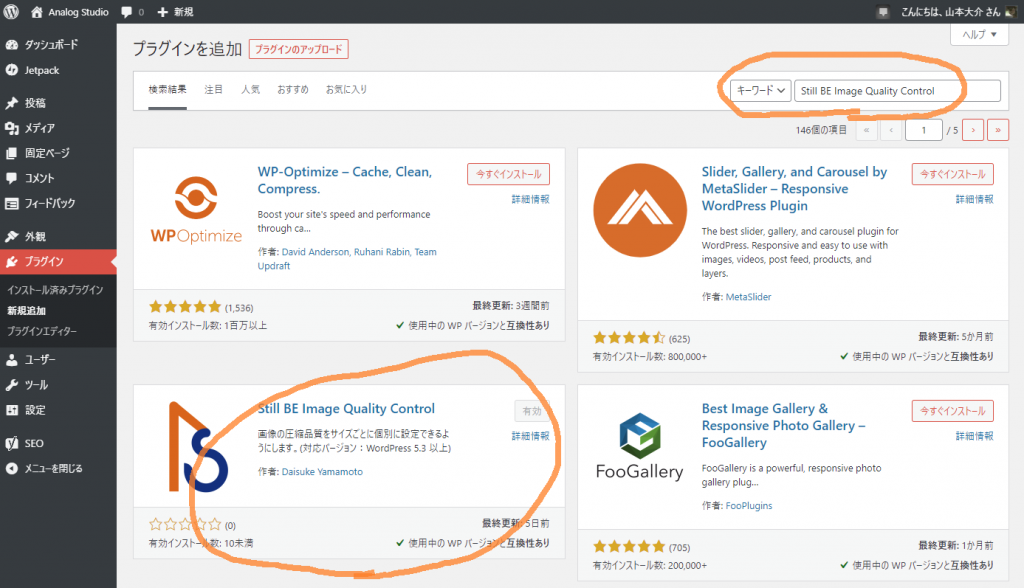Click the MetaSlider plugin logo
The width and height of the screenshot is (1024, 588).
[640, 210]
